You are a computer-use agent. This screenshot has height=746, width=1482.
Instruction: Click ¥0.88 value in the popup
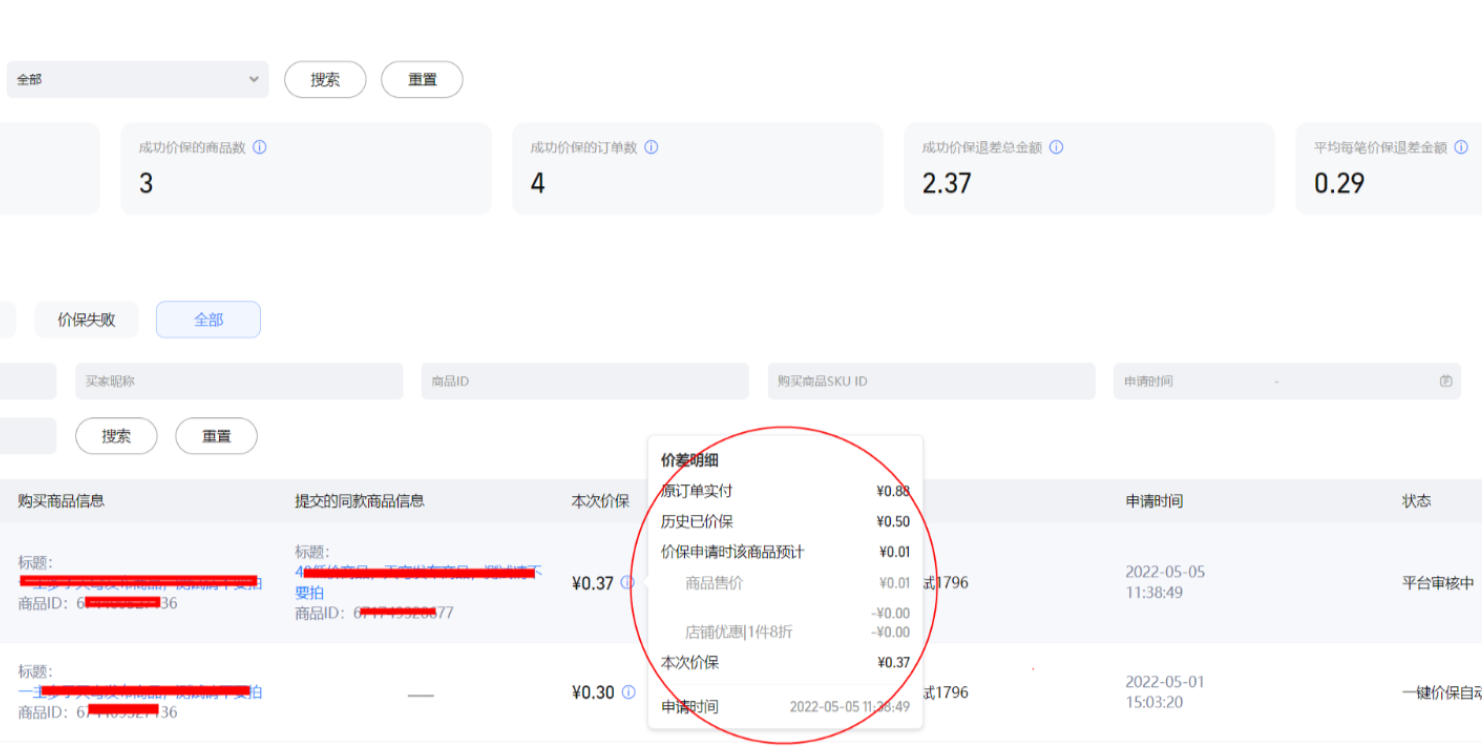893,491
